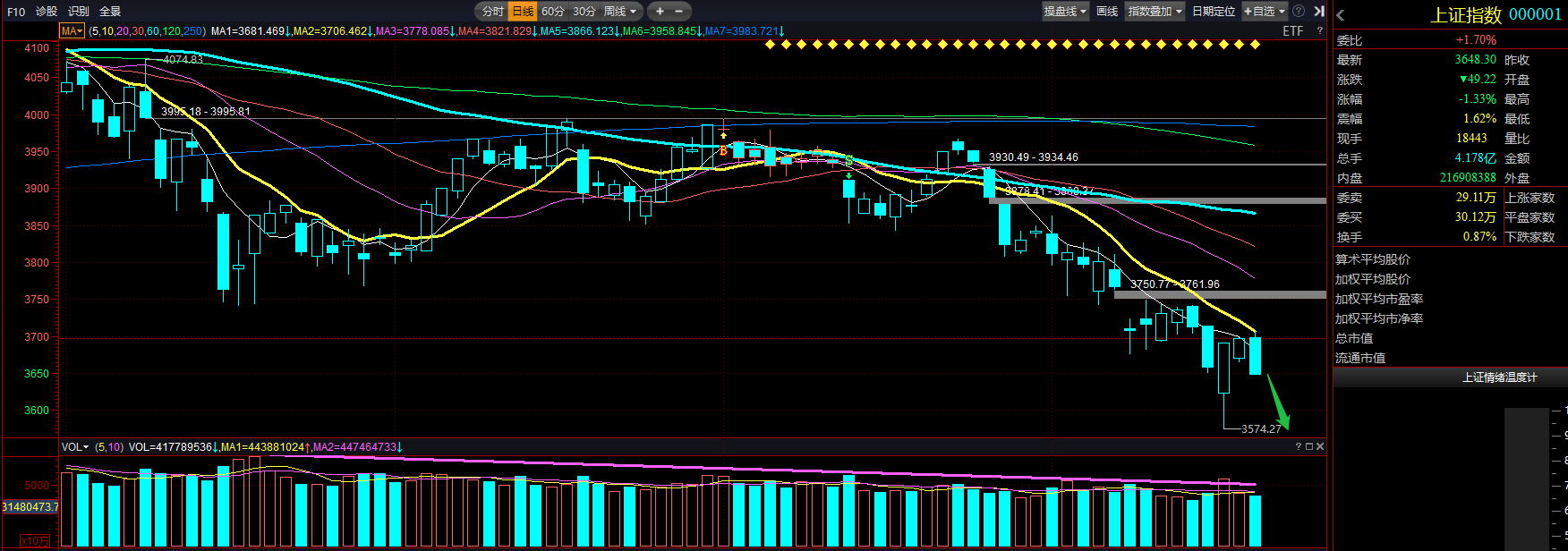The width and height of the screenshot is (1568, 551).
Task: Open the 诊股 stock diagnosis menu
Action: point(47,12)
